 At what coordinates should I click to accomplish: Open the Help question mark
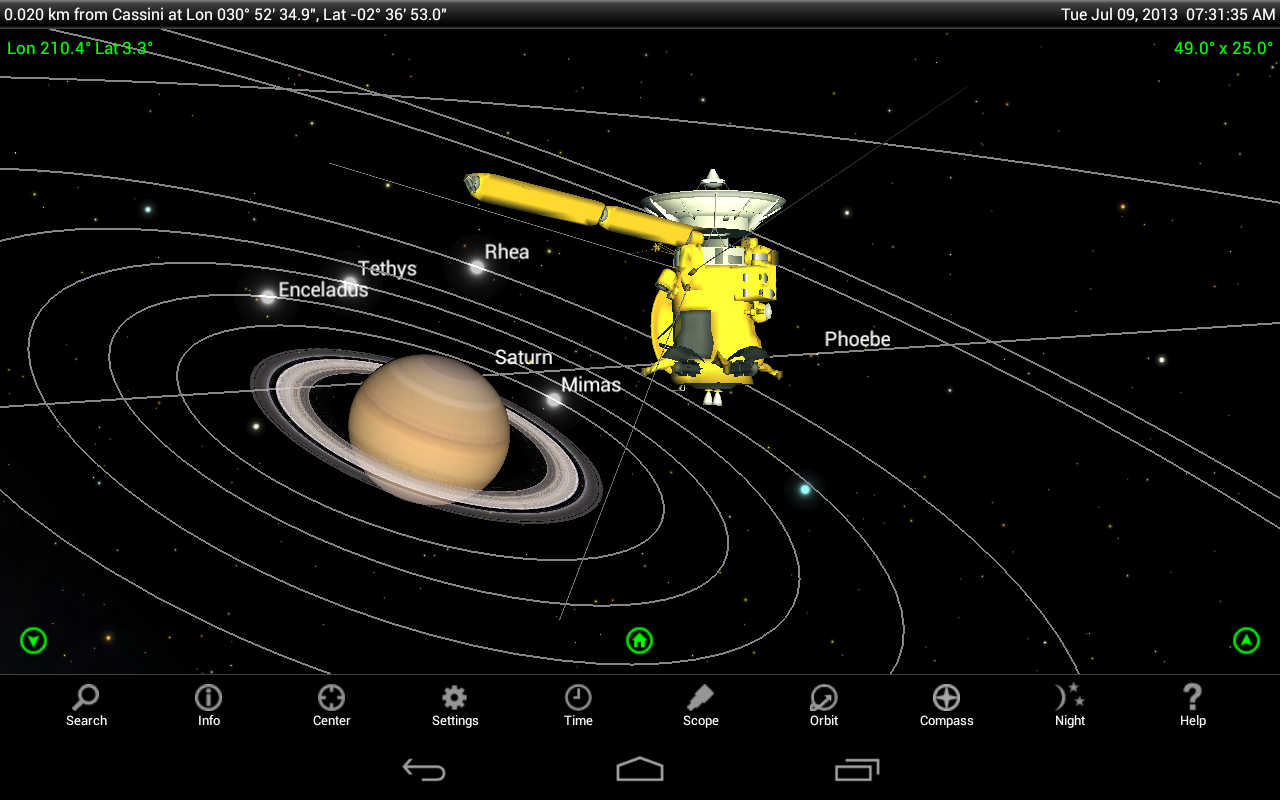tap(1193, 705)
